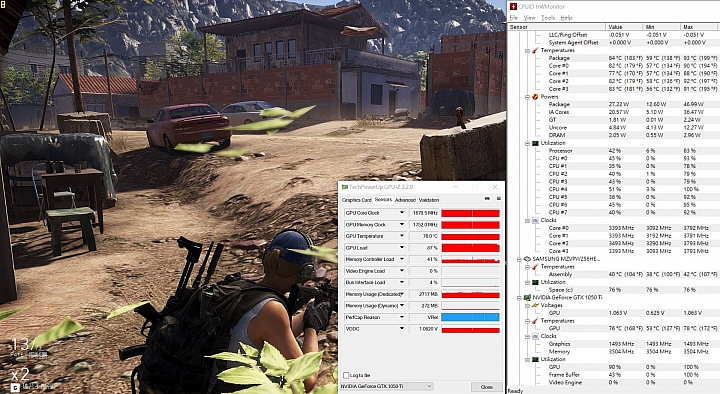Viewport: 720px width, 394px height.
Task: Click the Utilization icon above Frame Buffer row
Action: [535, 359]
